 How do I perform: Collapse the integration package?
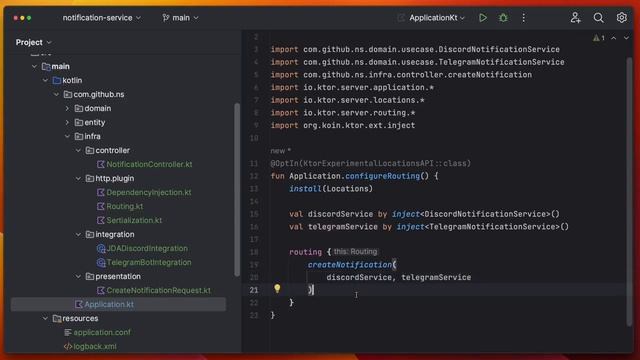78,235
